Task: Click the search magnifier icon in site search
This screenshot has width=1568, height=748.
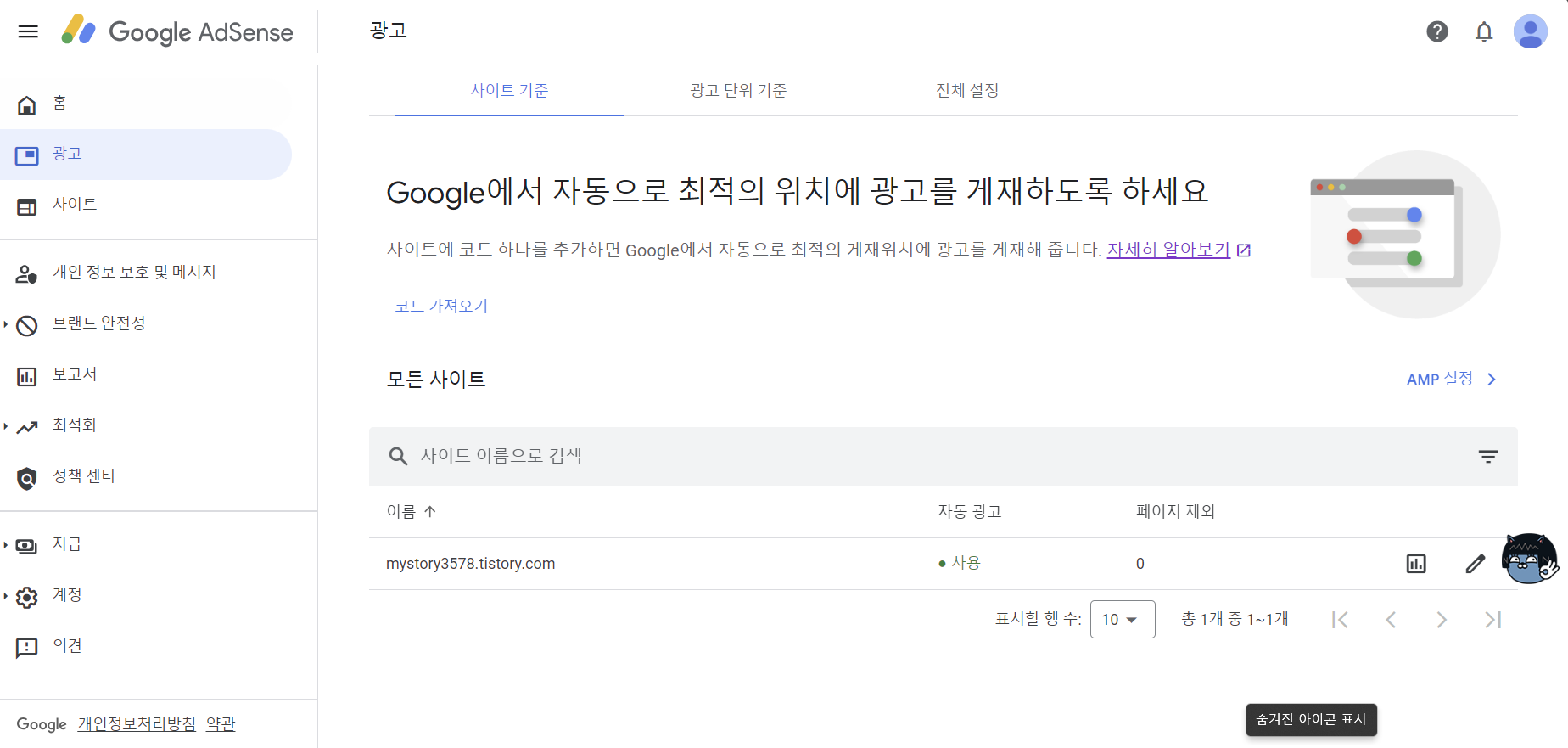Action: [x=398, y=456]
